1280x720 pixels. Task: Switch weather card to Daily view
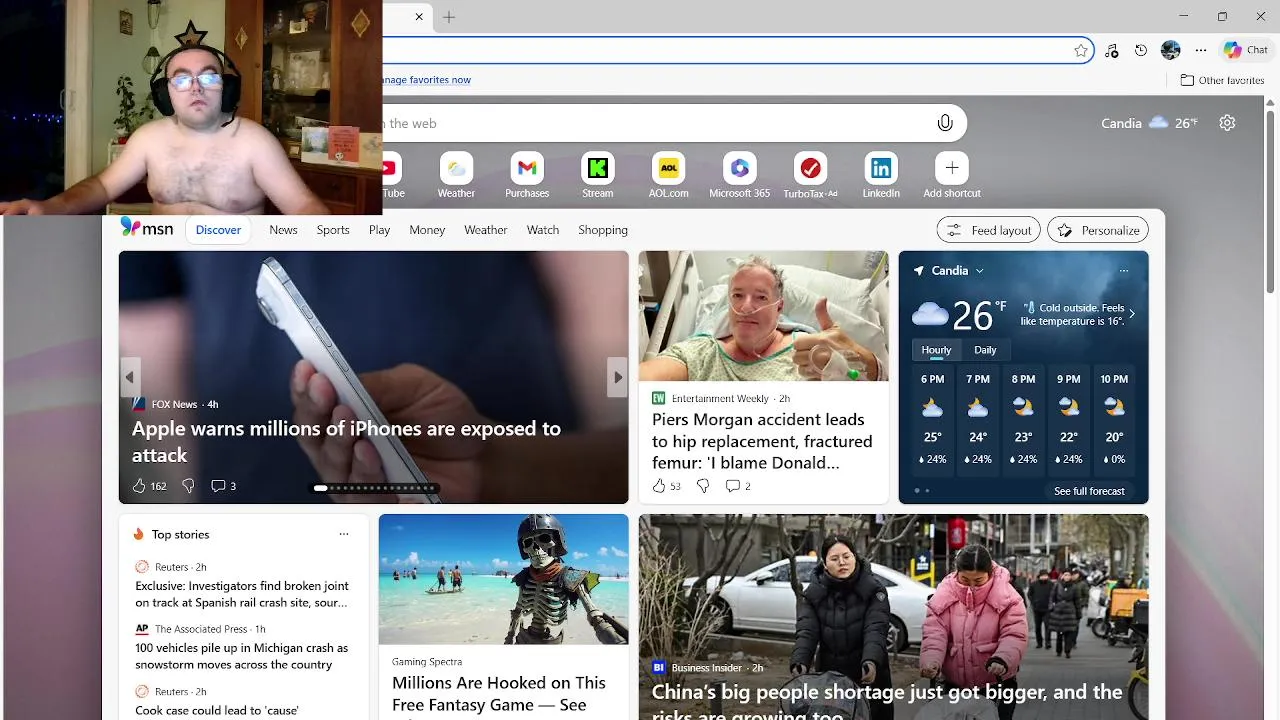[x=985, y=350]
